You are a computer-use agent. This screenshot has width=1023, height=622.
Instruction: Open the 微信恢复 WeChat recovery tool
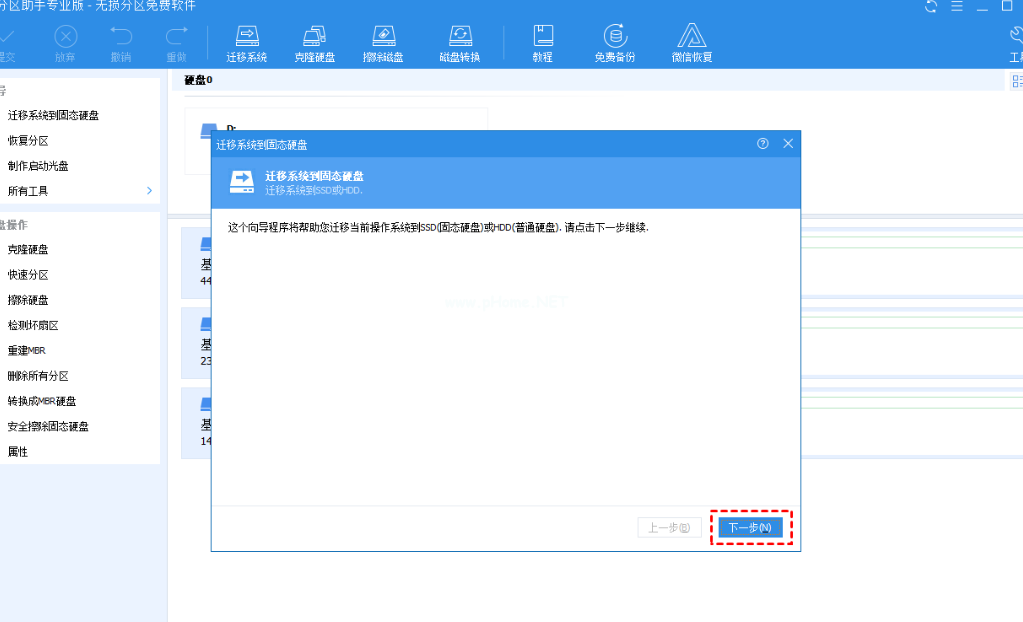point(692,43)
